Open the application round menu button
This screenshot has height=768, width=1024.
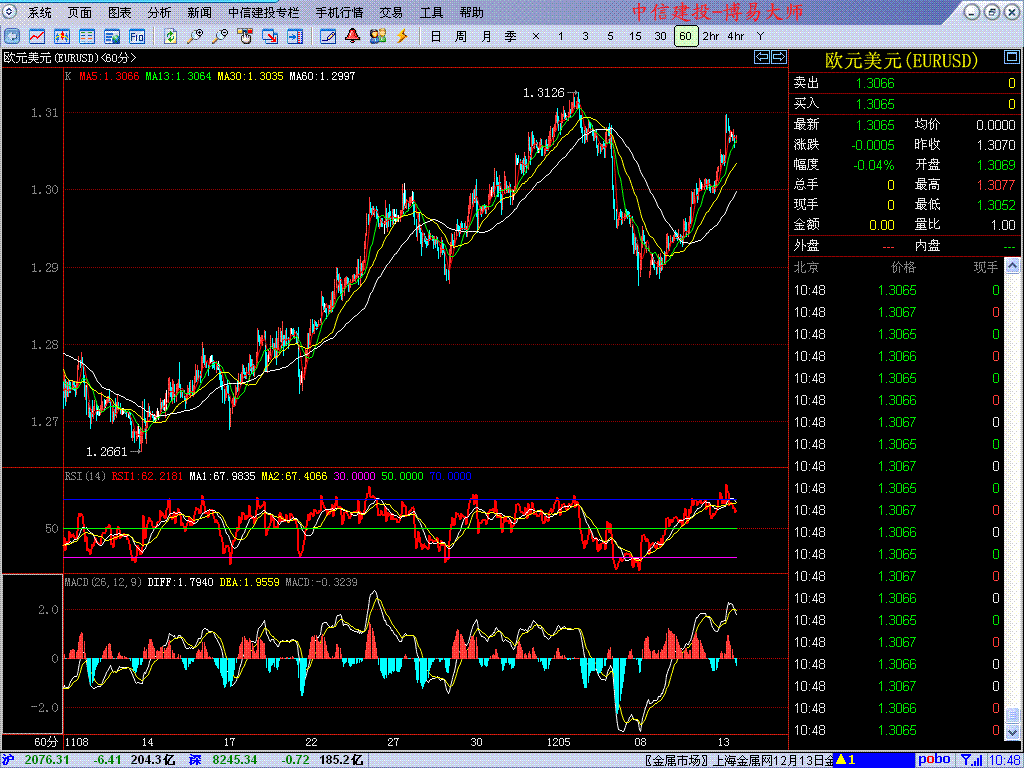[x=8, y=12]
